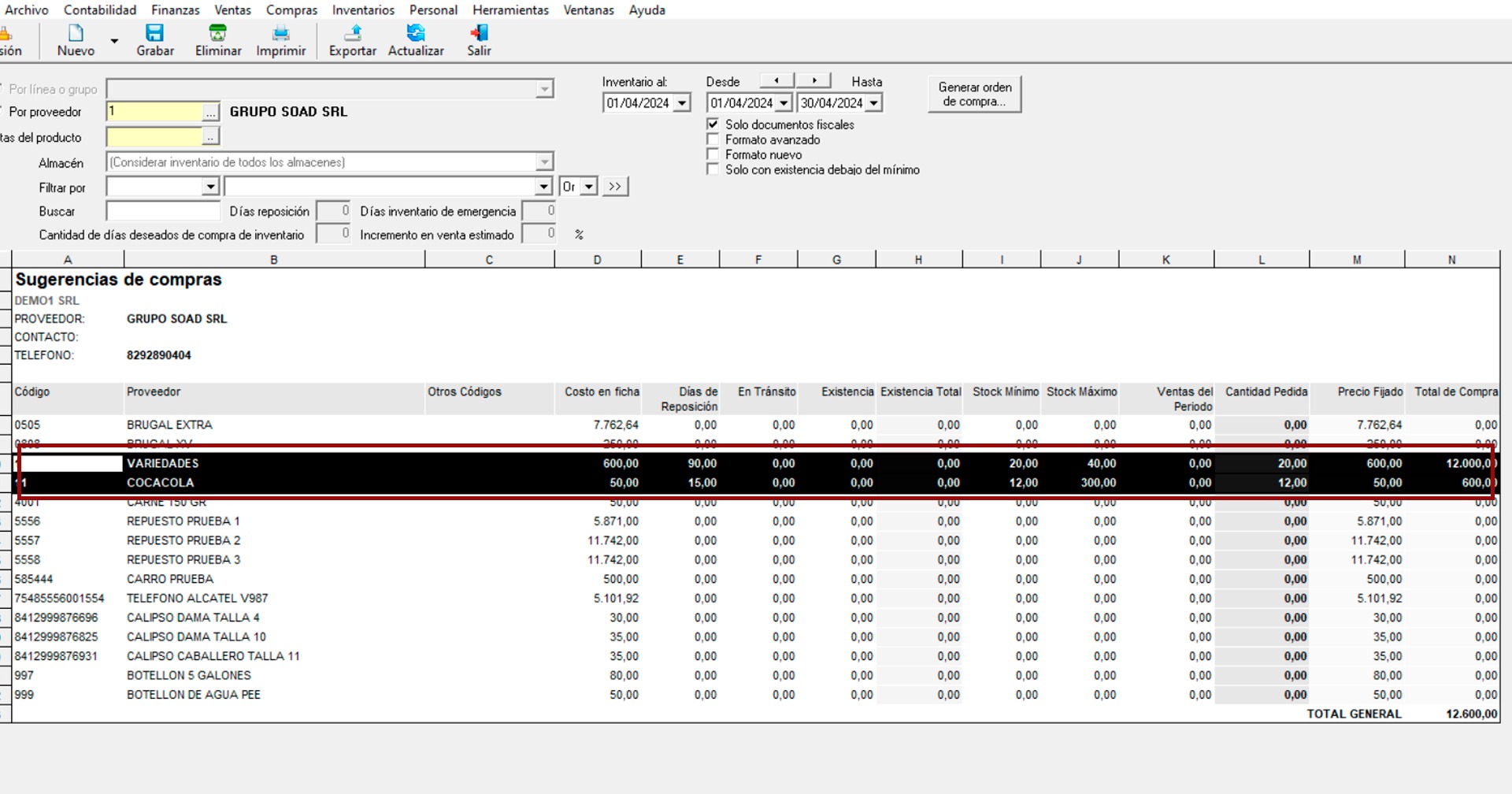1512x794 pixels.
Task: Click next period arrow above date range
Action: pyautogui.click(x=814, y=80)
